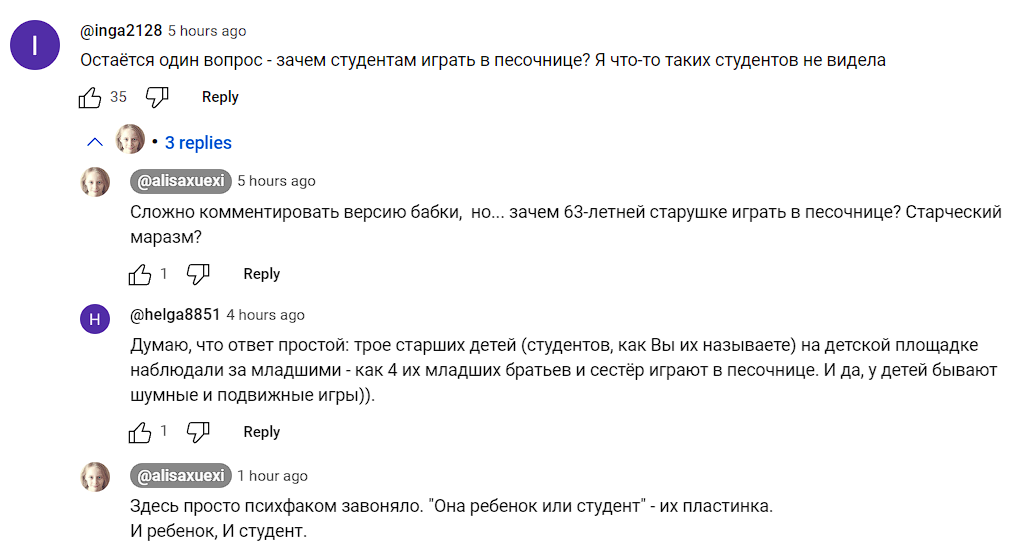Open the 4 hours ago timestamp link
The image size is (1010, 546).
click(x=265, y=315)
